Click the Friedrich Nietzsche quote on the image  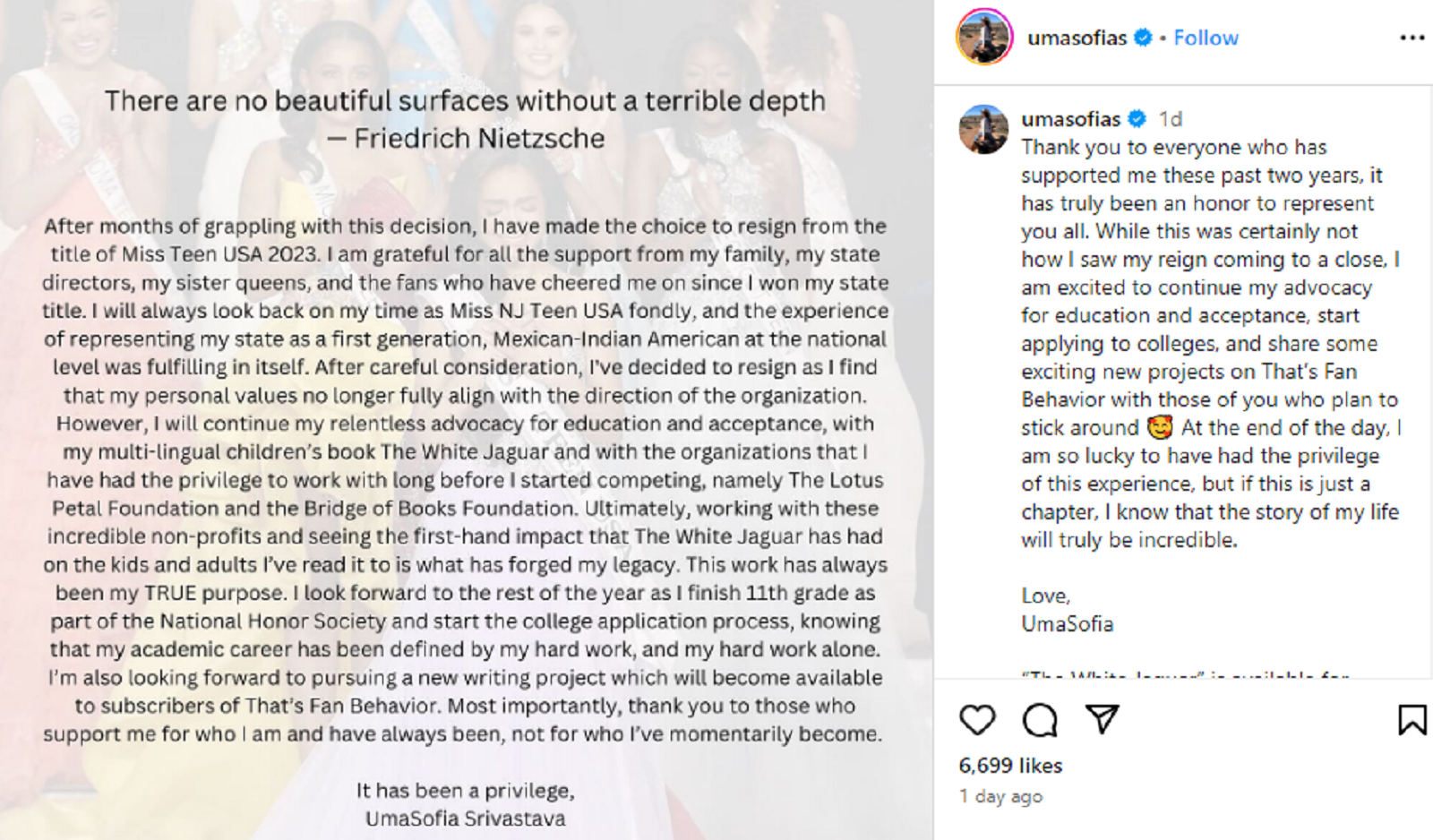coord(465,119)
